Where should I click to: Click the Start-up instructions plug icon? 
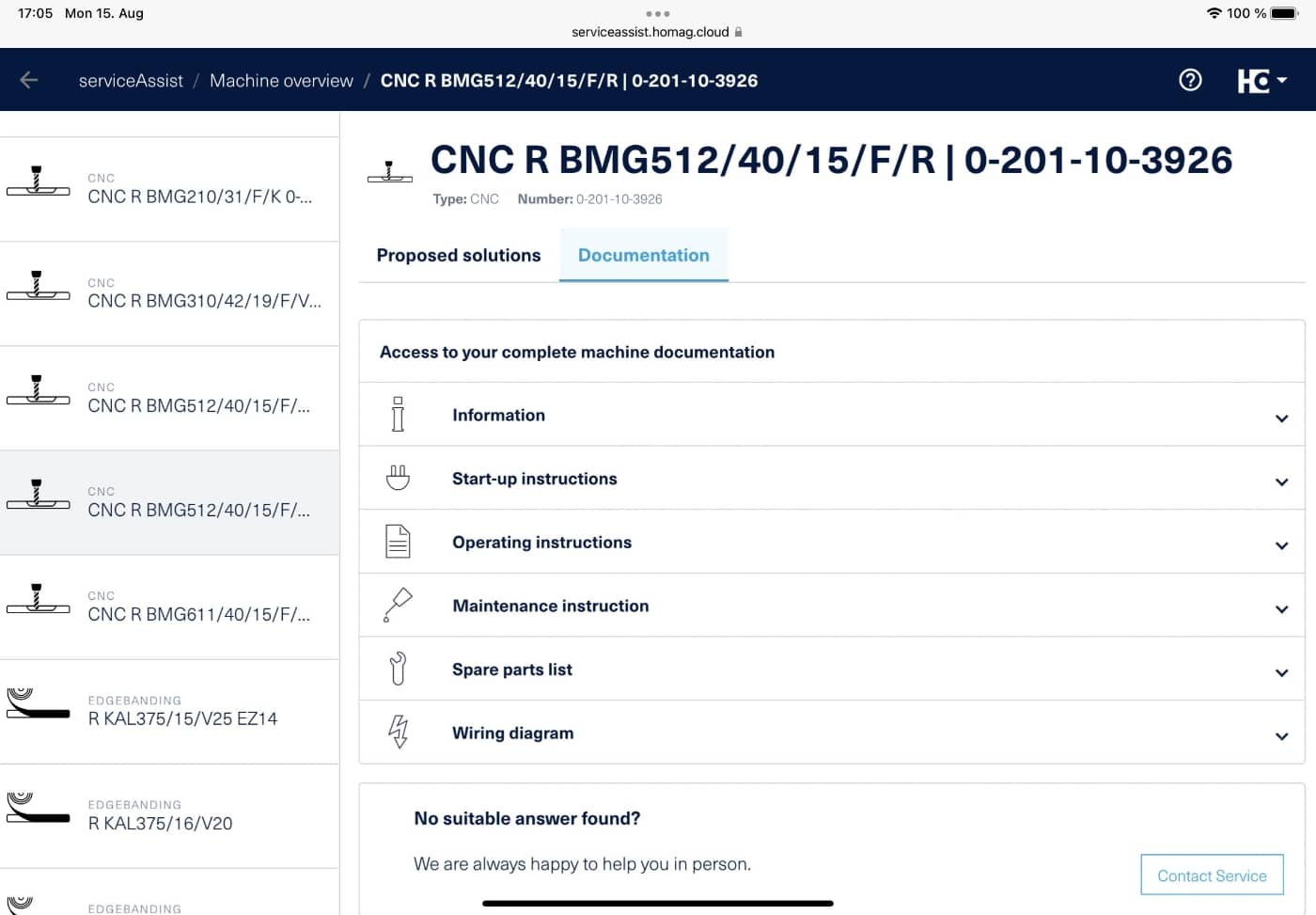click(x=398, y=478)
